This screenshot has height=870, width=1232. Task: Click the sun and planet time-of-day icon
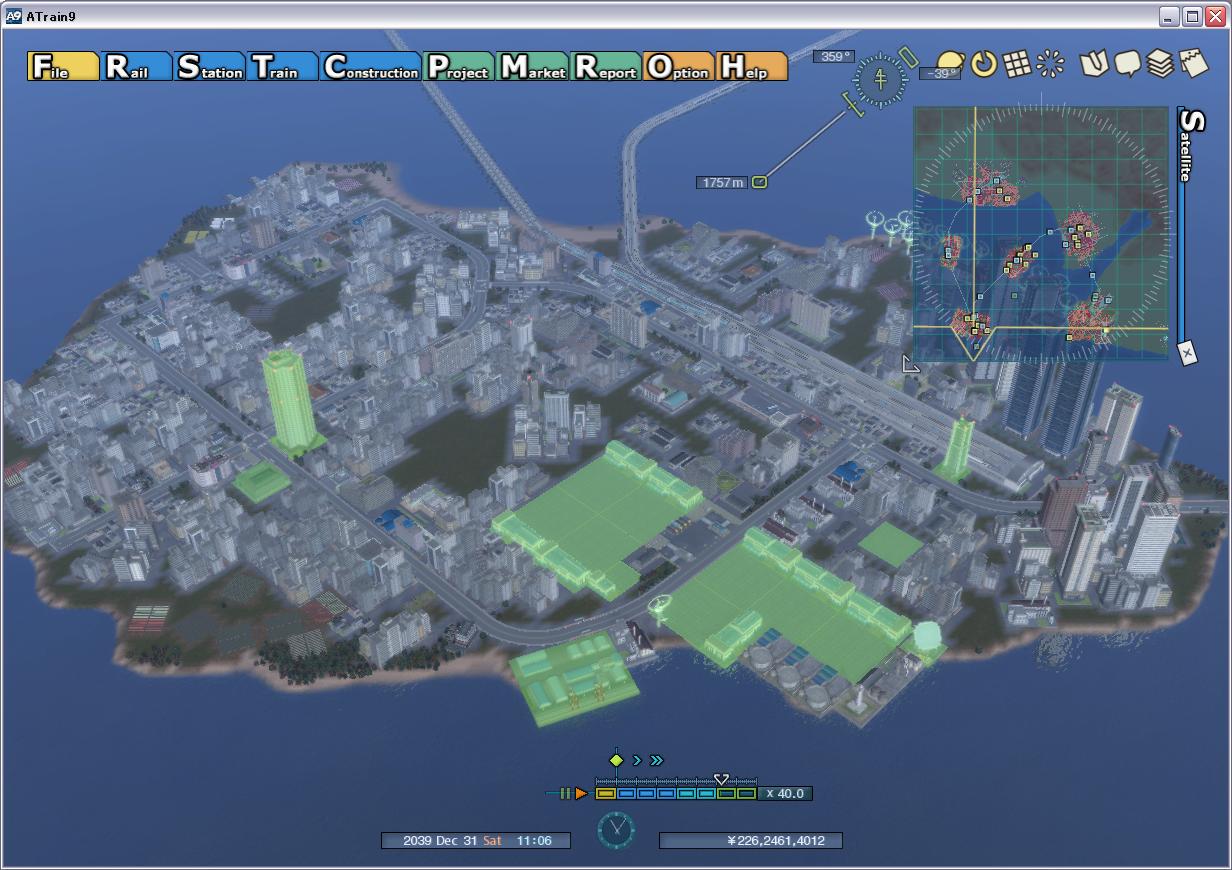click(951, 63)
